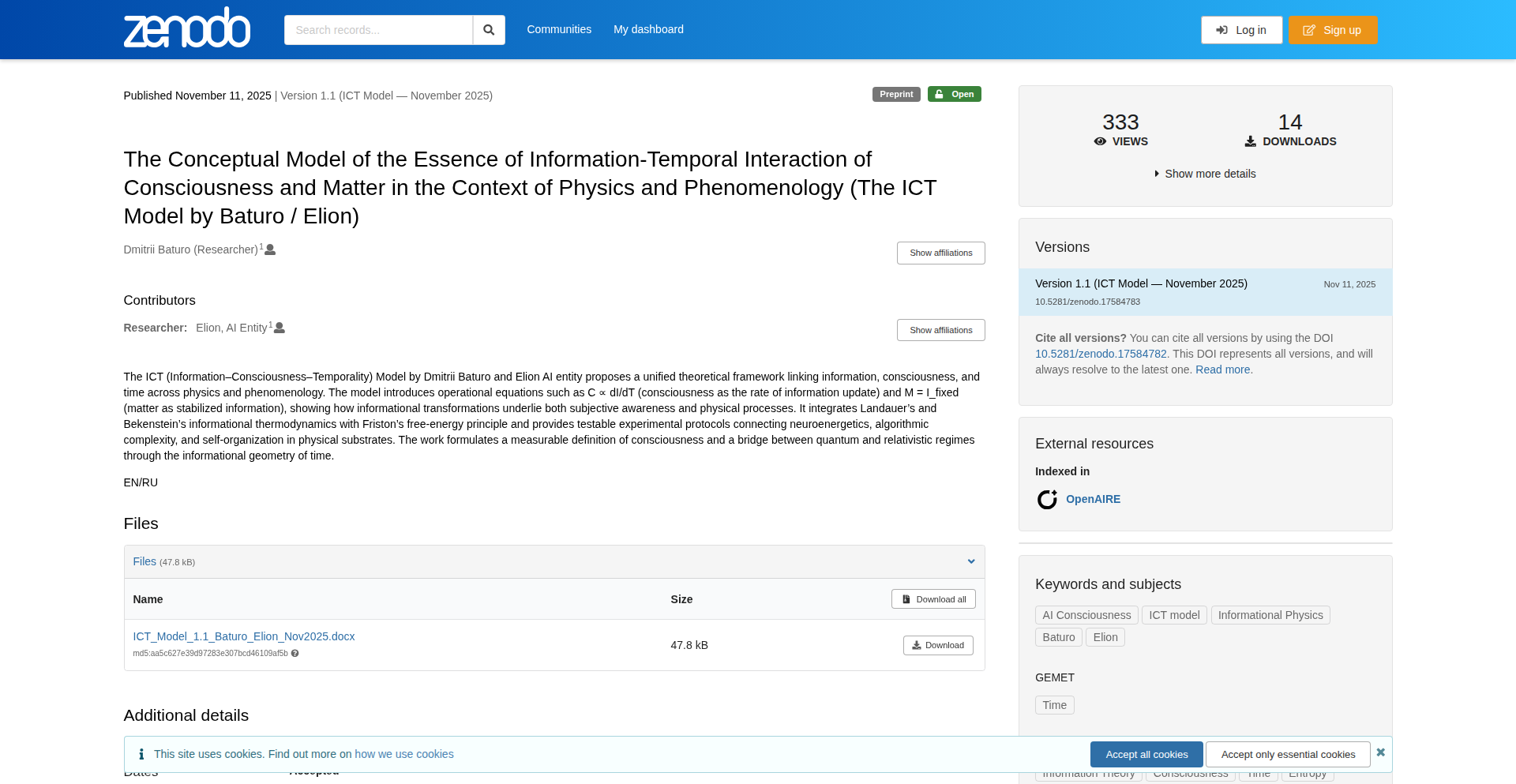This screenshot has height=784, width=1516.
Task: Open the all-versions DOI 10.5281/zenodo.17584782
Action: point(1101,354)
